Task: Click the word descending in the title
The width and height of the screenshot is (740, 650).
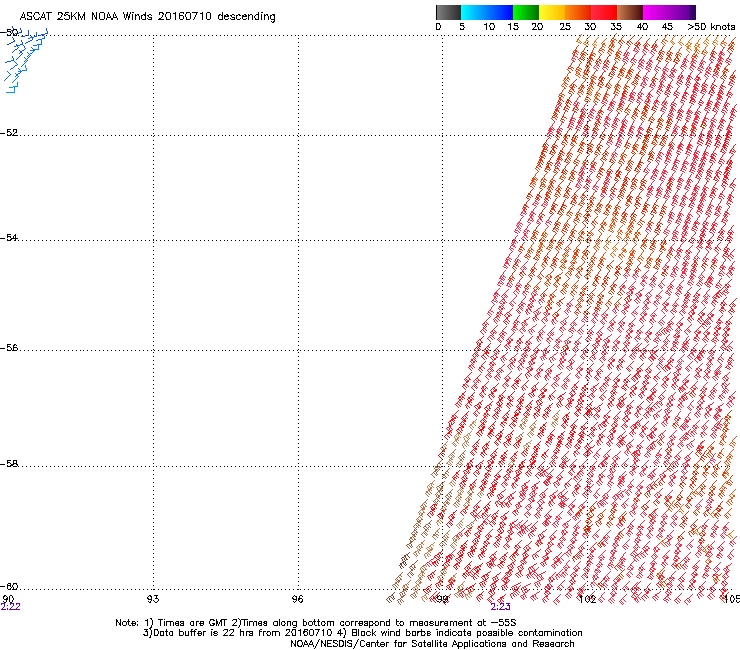Action: coord(246,17)
